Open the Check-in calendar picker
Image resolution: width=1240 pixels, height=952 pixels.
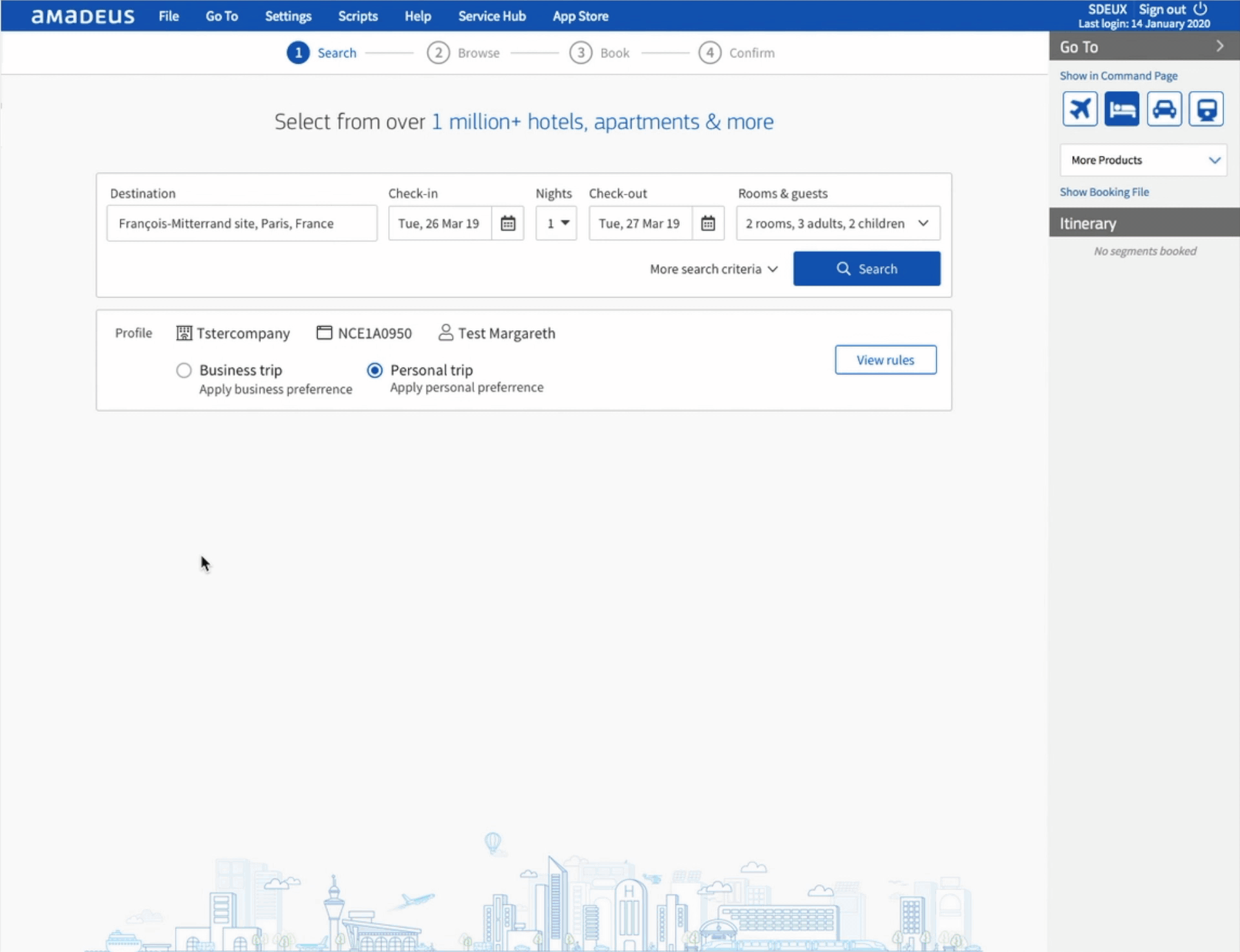(508, 223)
